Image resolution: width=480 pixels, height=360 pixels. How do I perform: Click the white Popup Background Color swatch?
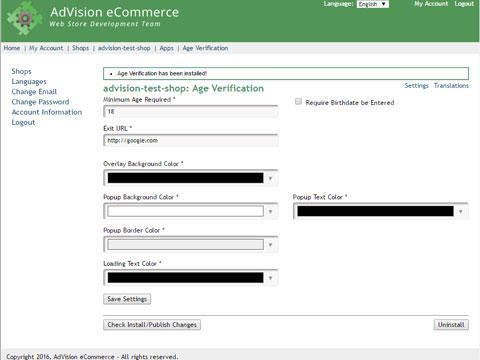185,211
